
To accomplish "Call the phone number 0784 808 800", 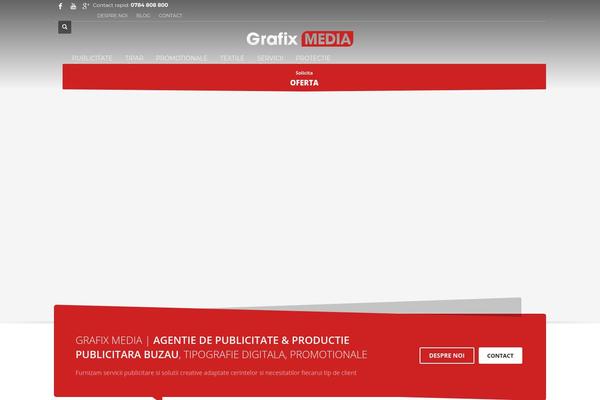I will (x=149, y=5).
